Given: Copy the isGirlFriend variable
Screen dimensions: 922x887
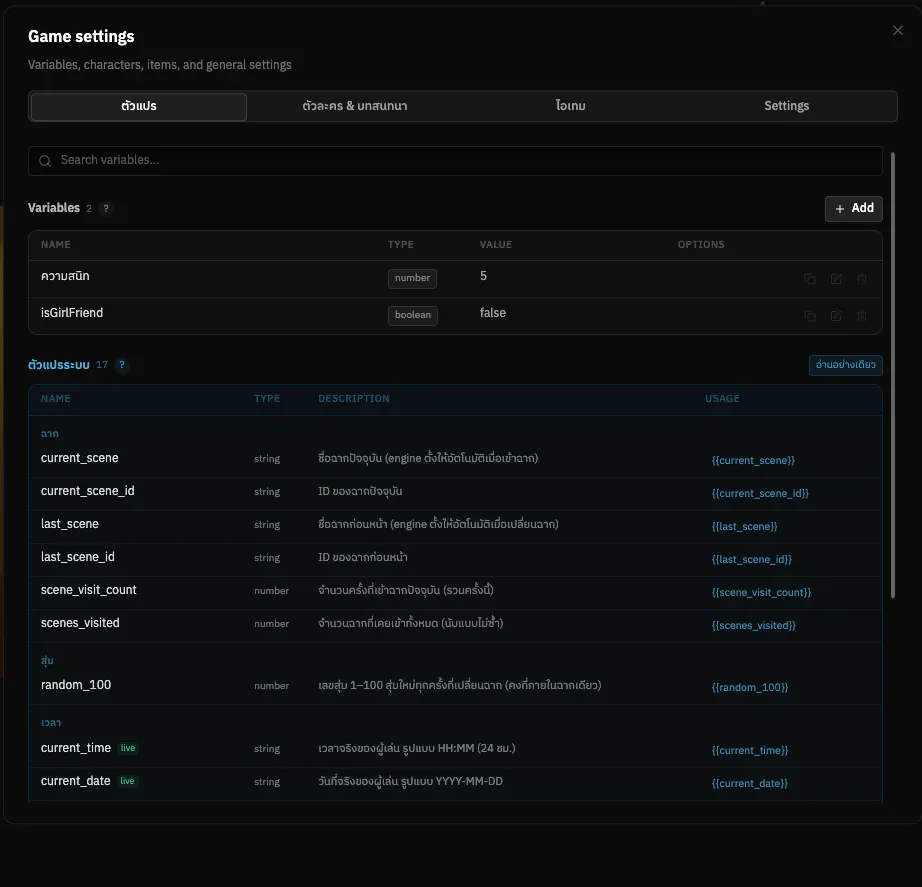Looking at the screenshot, I should [x=810, y=316].
